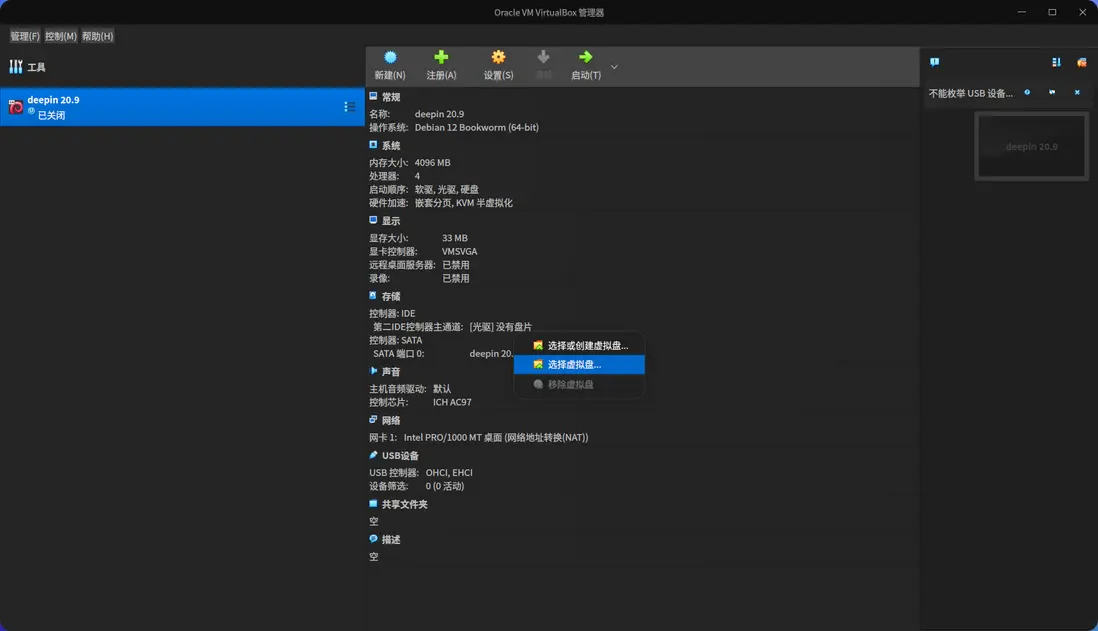Choose 选择虚拟盘... highlighted menu entry
Image resolution: width=1098 pixels, height=631 pixels.
[579, 365]
